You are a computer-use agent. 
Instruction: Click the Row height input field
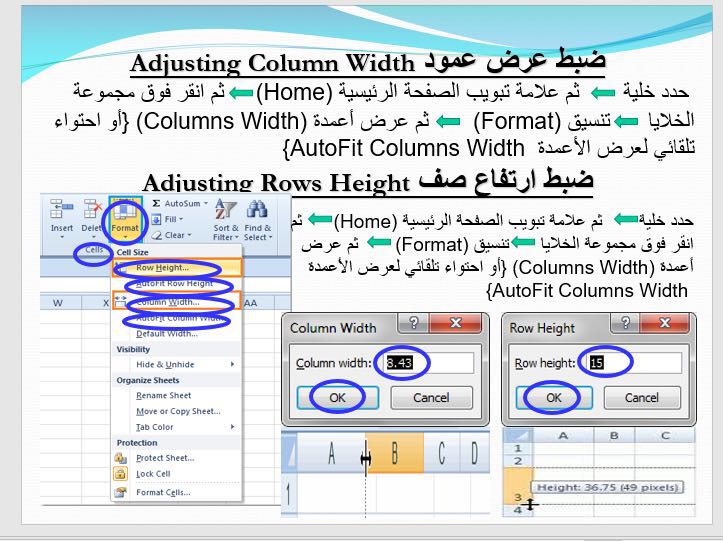(x=631, y=363)
